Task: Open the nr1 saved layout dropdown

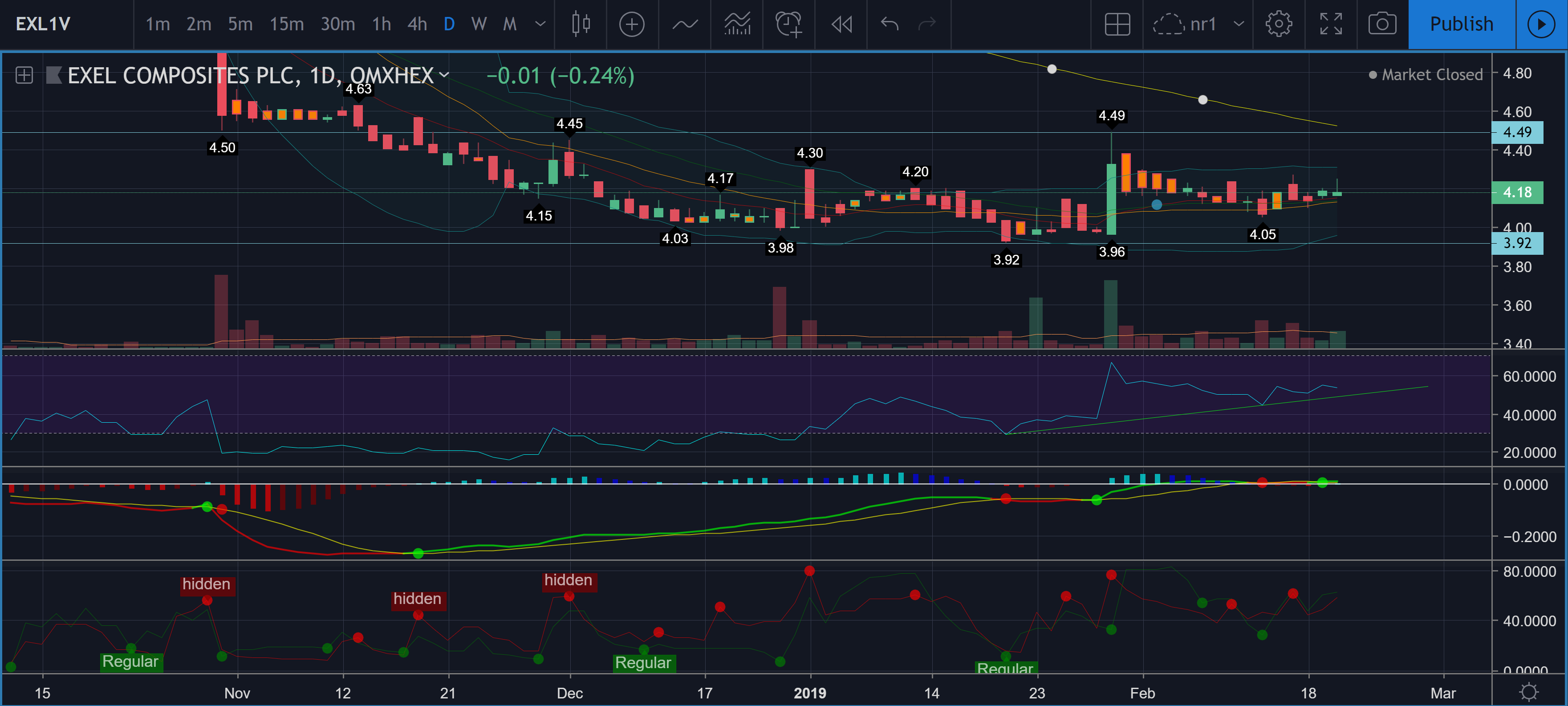Action: tap(1238, 24)
